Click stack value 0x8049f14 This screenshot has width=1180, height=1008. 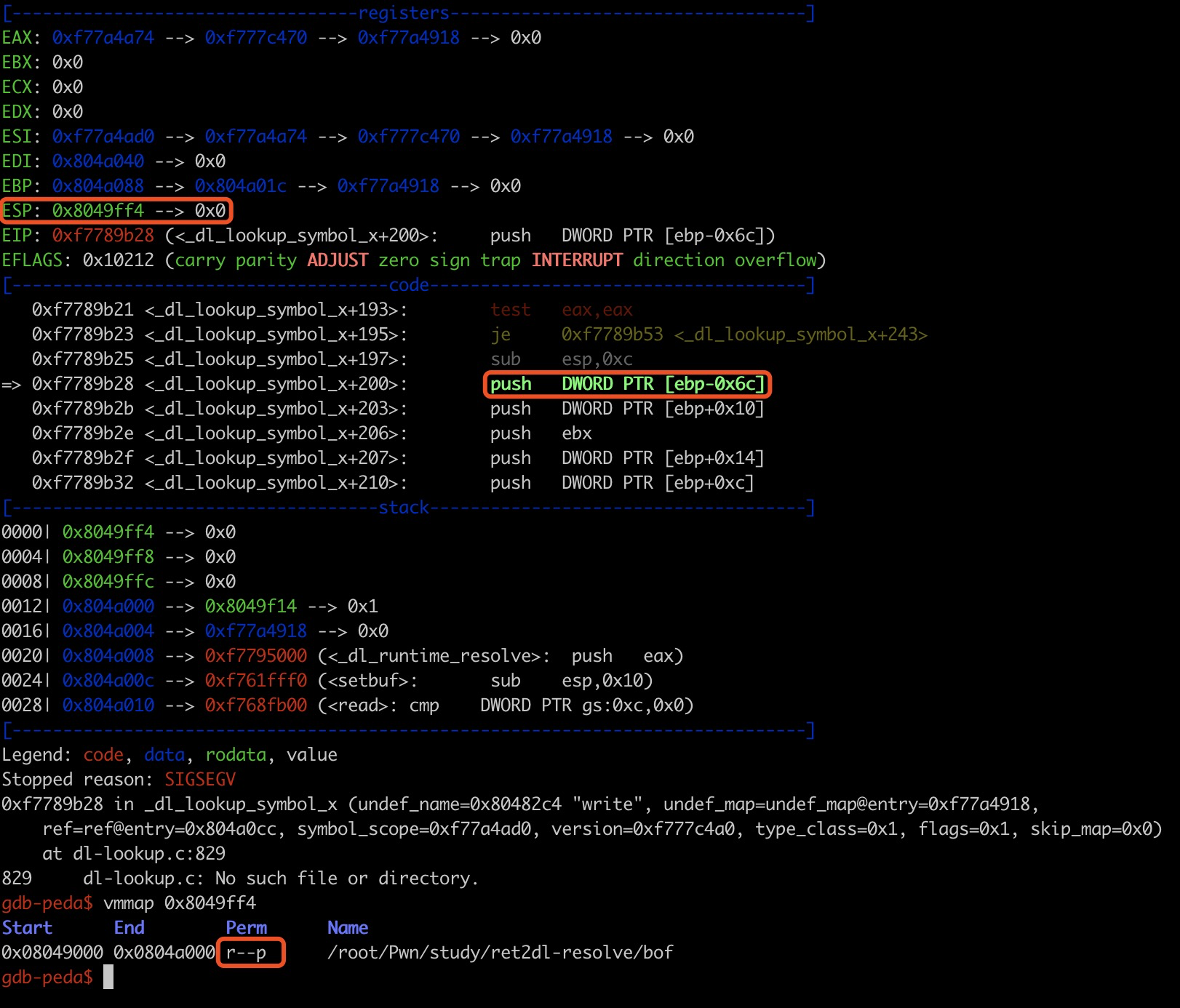point(251,607)
